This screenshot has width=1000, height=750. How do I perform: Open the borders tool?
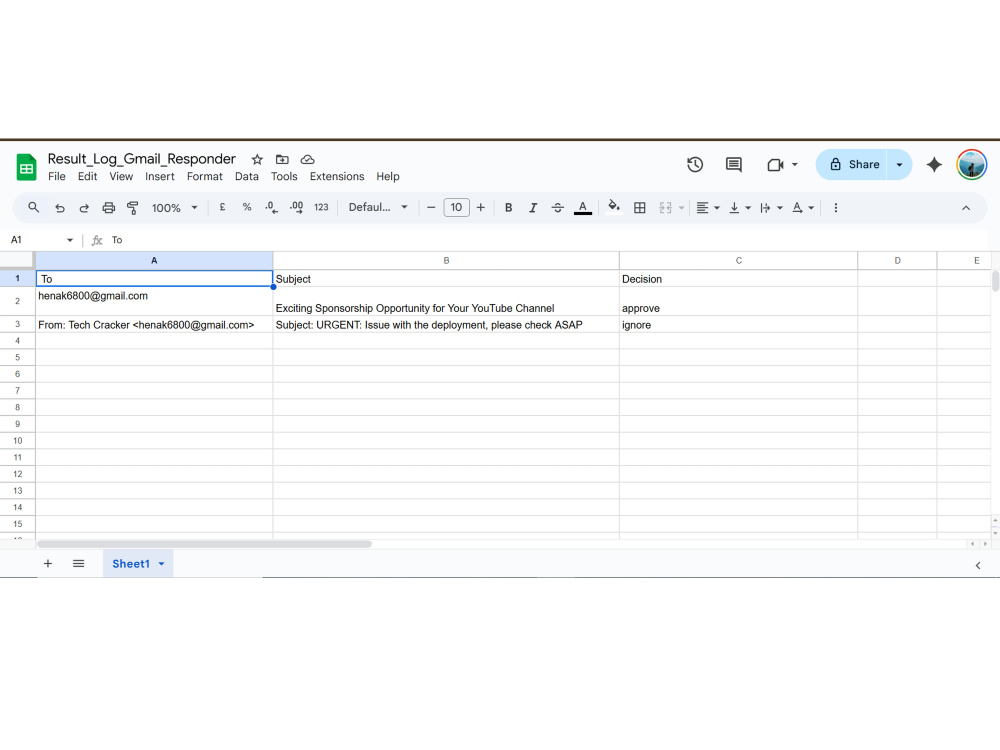640,208
